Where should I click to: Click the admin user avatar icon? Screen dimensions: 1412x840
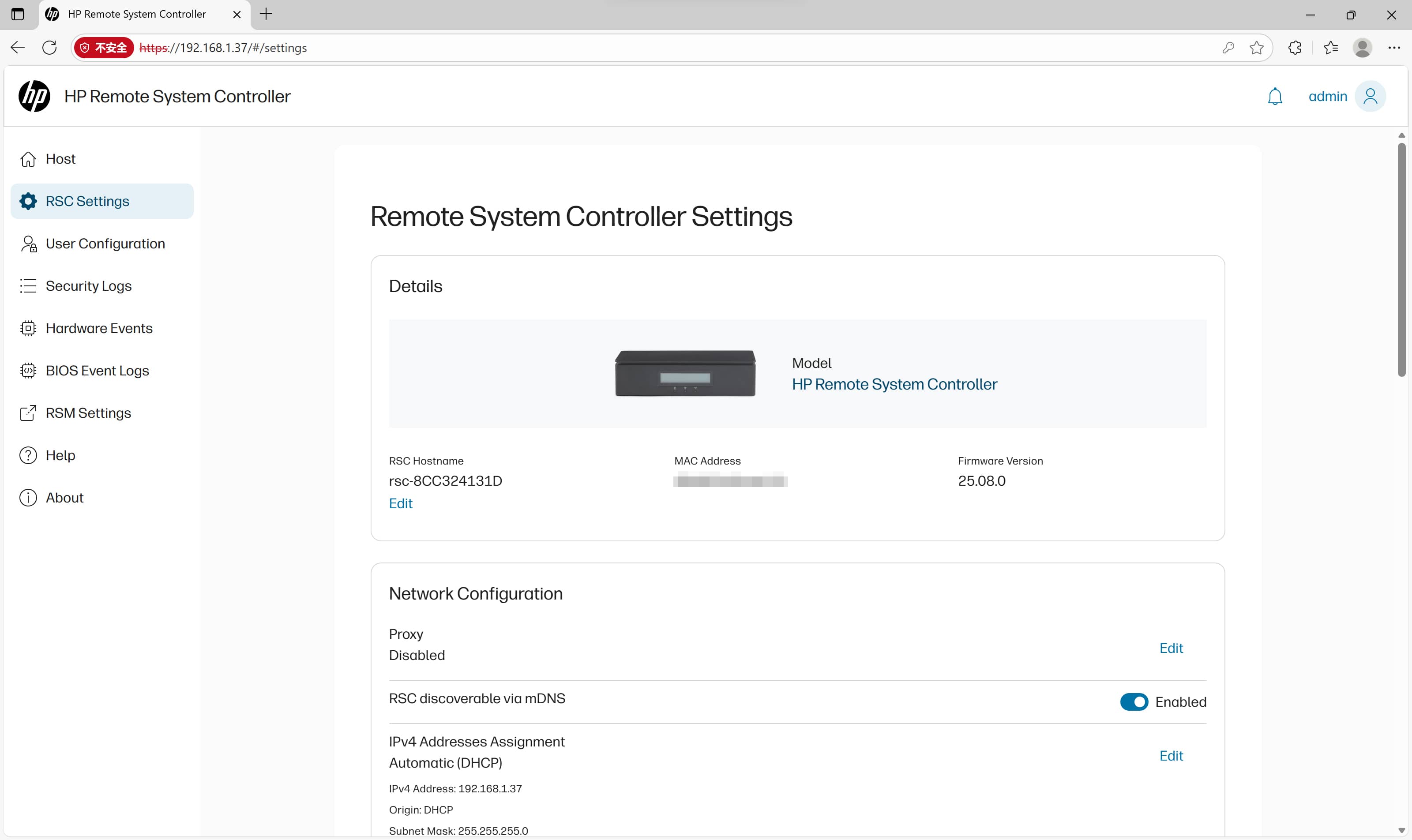click(x=1370, y=96)
